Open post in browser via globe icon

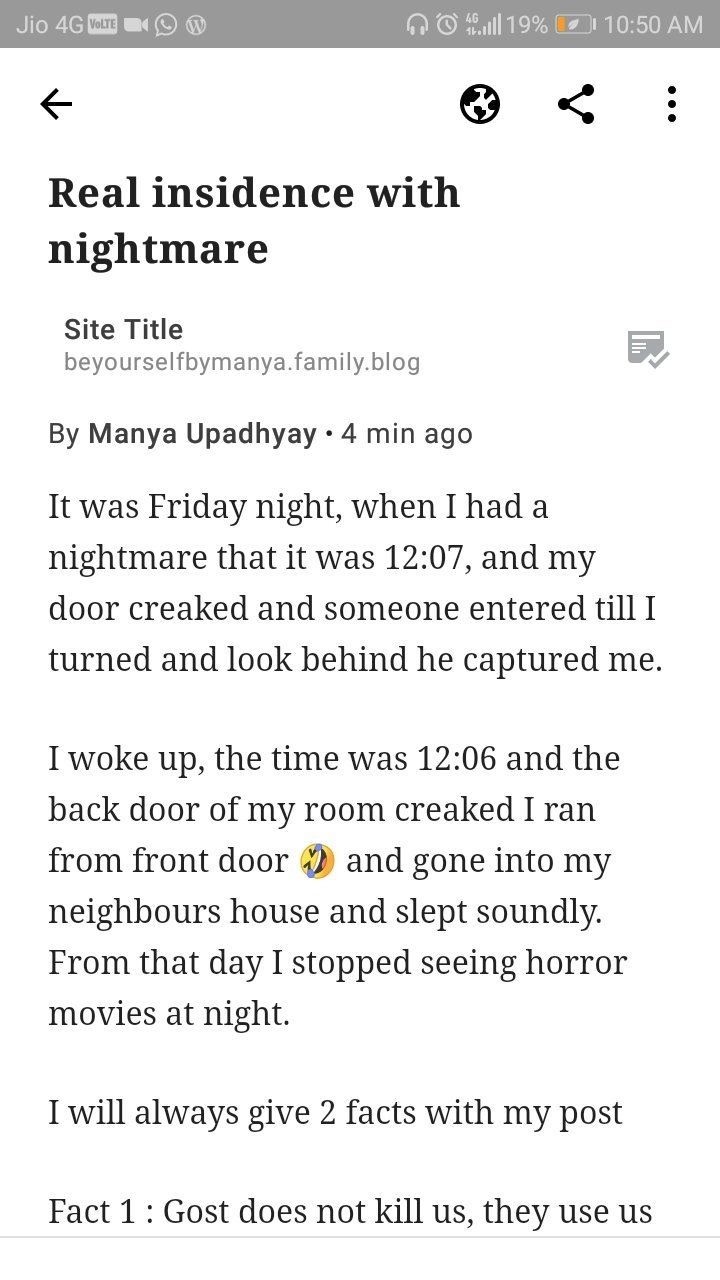(480, 104)
